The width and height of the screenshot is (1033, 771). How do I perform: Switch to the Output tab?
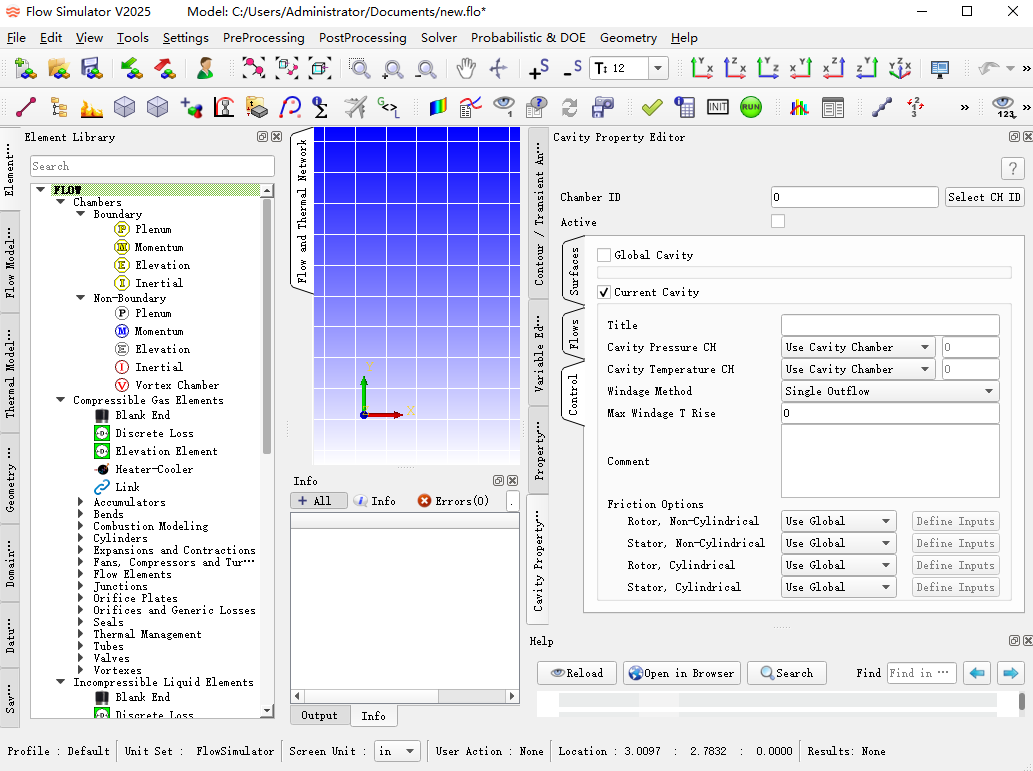click(x=319, y=715)
